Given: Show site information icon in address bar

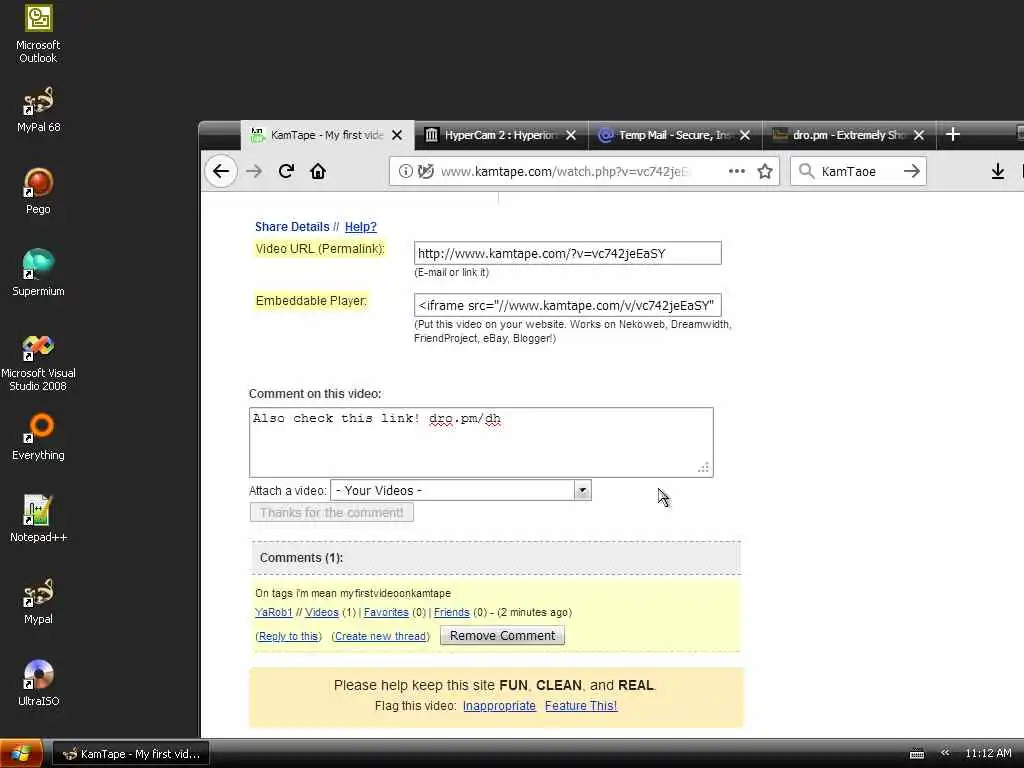Looking at the screenshot, I should 406,171.
